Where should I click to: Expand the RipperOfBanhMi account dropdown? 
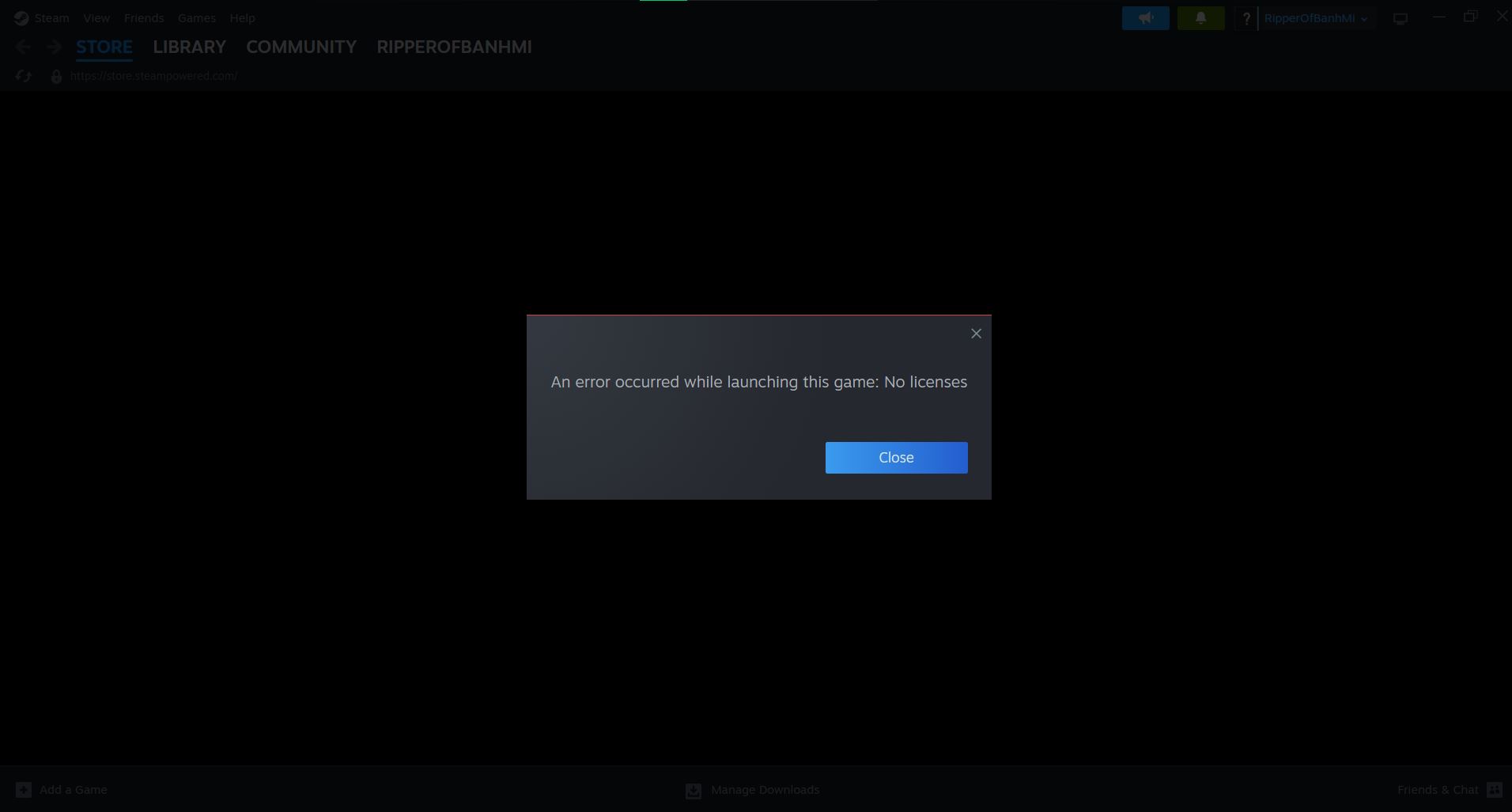pyautogui.click(x=1315, y=18)
